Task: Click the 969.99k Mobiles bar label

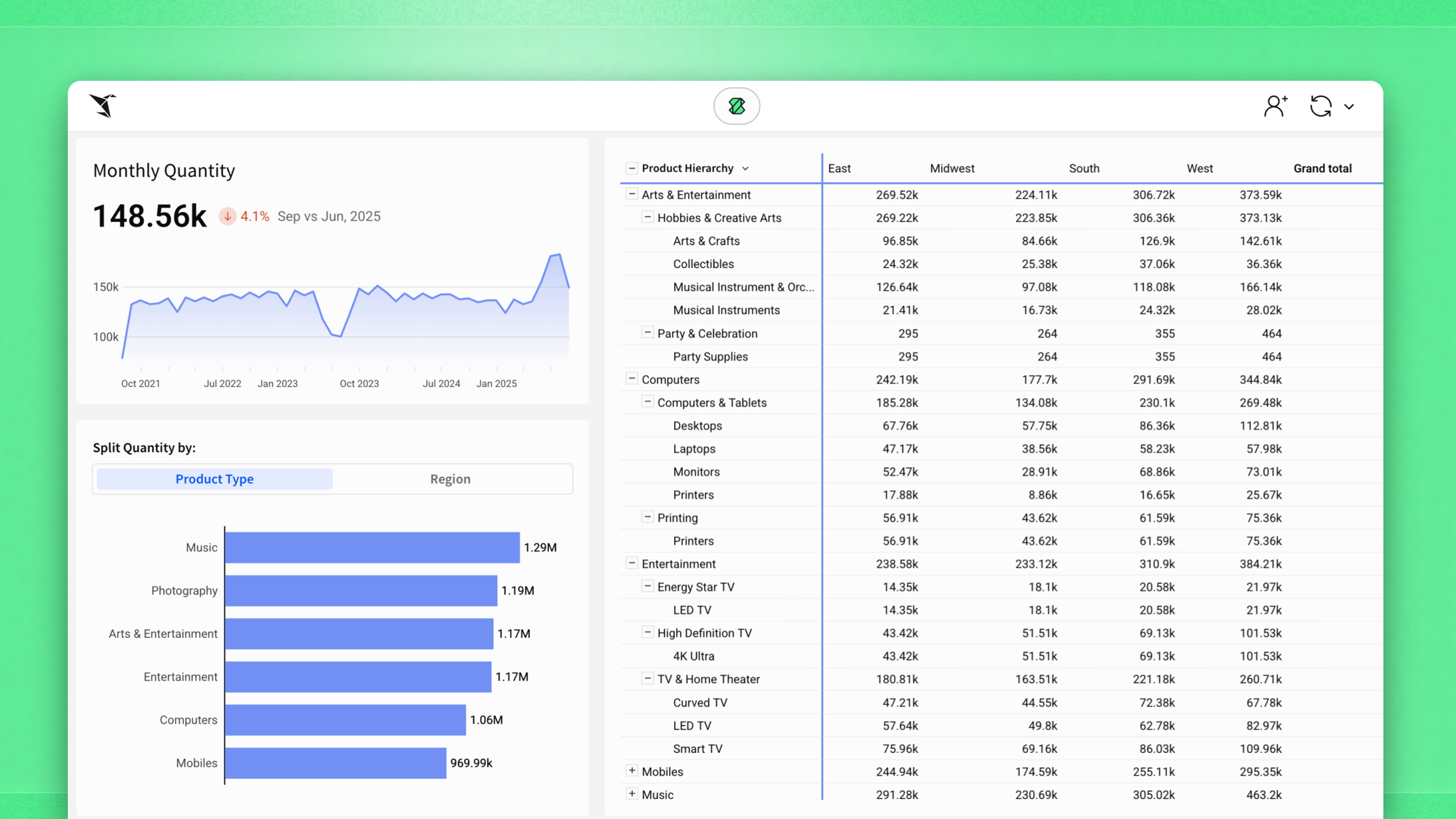Action: [x=471, y=763]
